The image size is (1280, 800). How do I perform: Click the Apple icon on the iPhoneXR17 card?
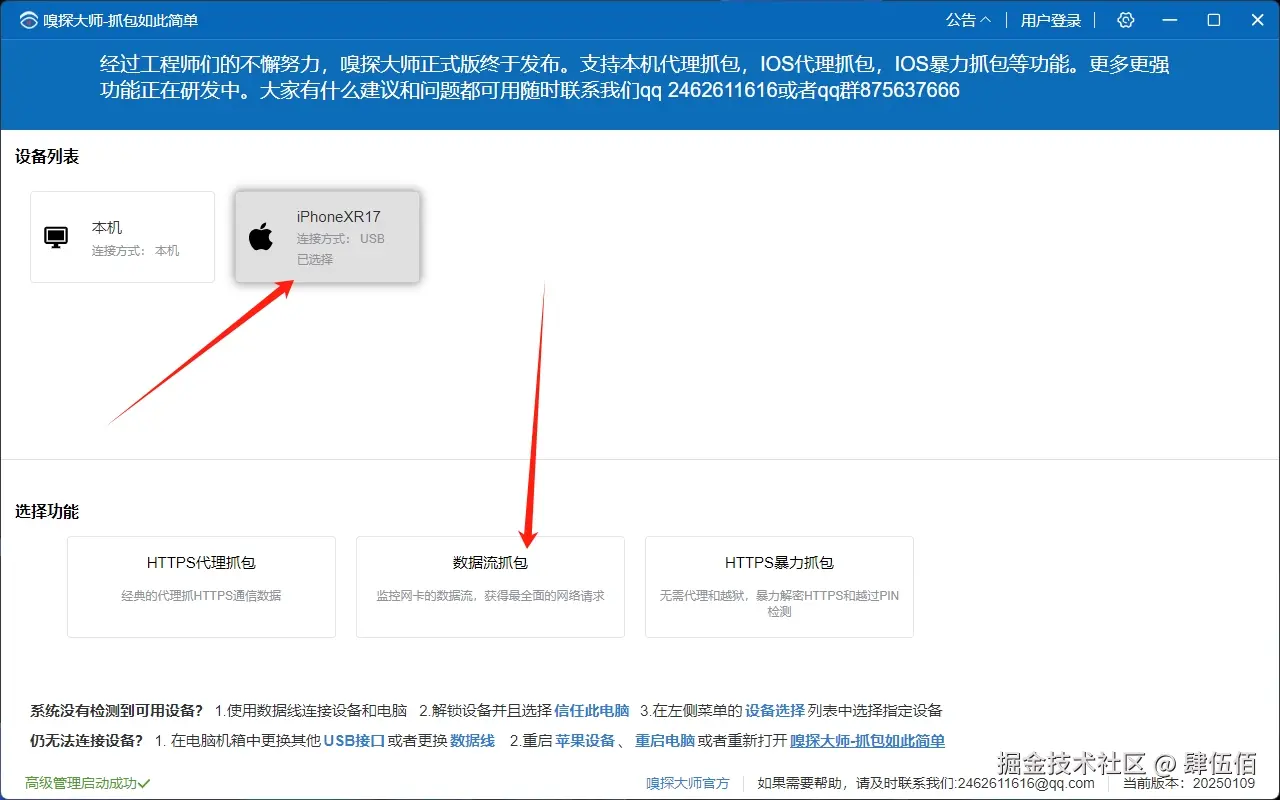pos(260,237)
